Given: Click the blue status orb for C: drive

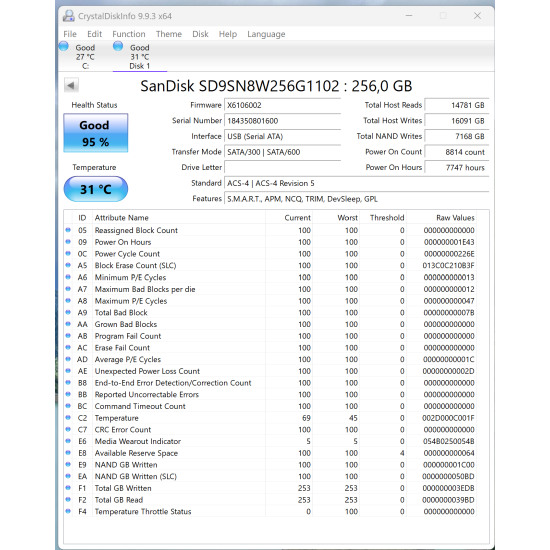Looking at the screenshot, I should [x=64, y=46].
